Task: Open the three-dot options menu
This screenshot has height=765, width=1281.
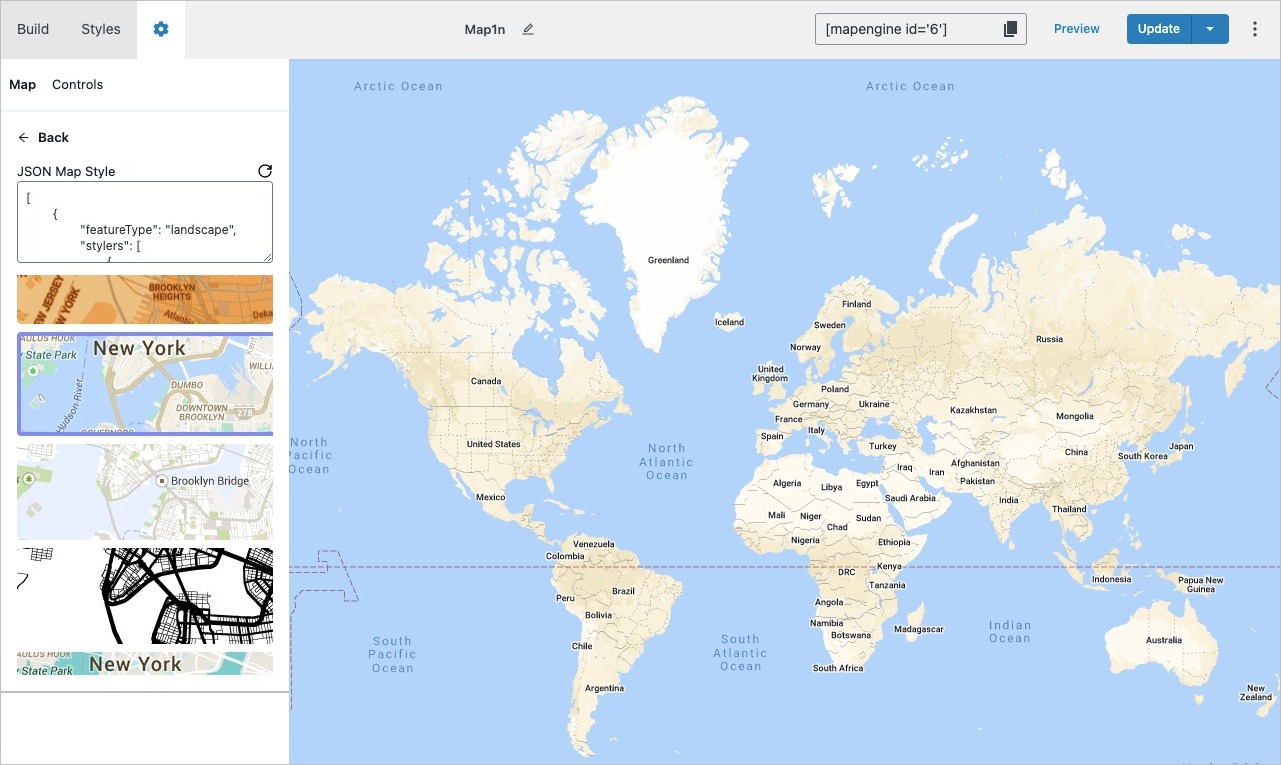Action: point(1255,29)
